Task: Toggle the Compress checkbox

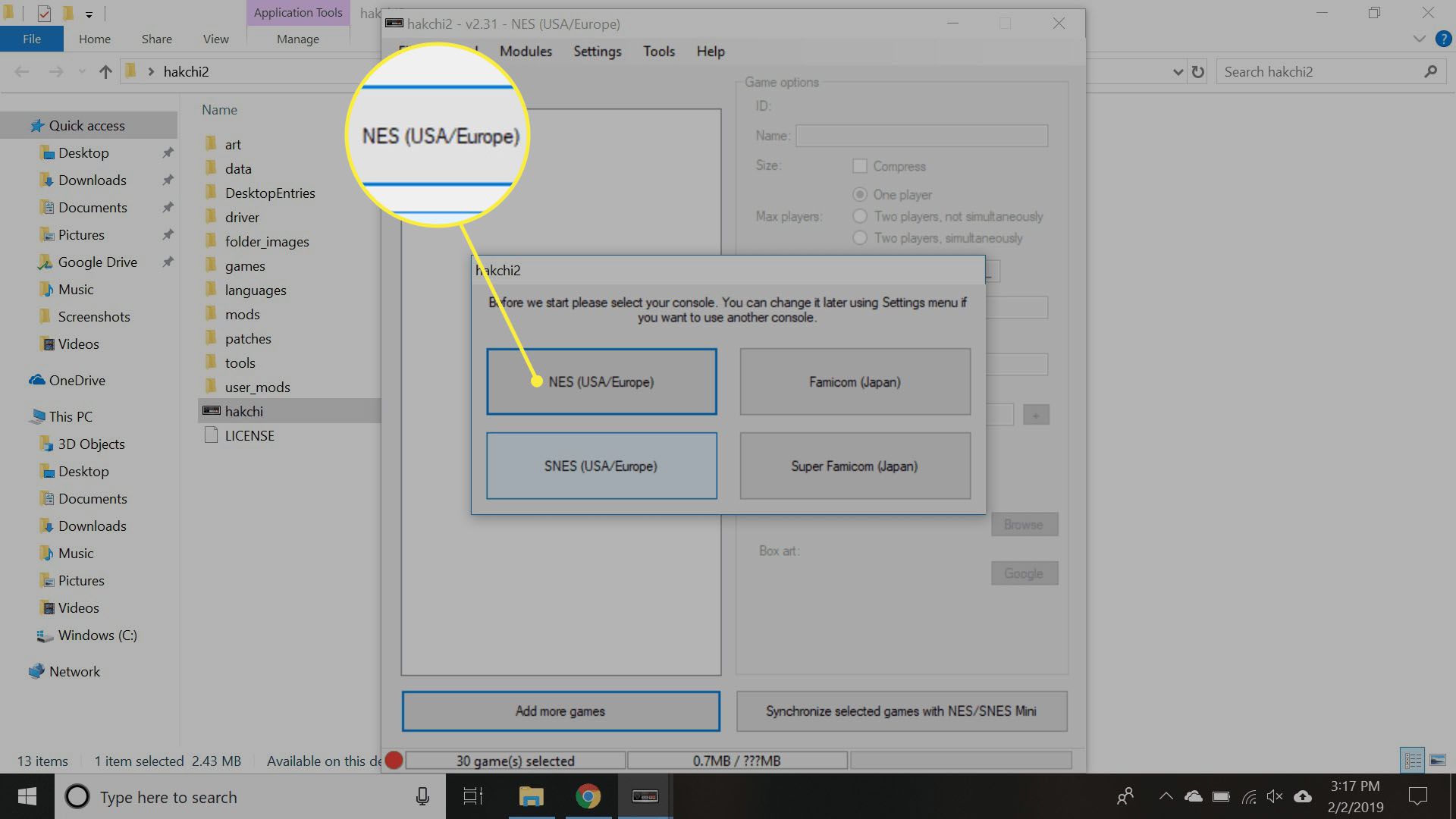Action: 860,166
